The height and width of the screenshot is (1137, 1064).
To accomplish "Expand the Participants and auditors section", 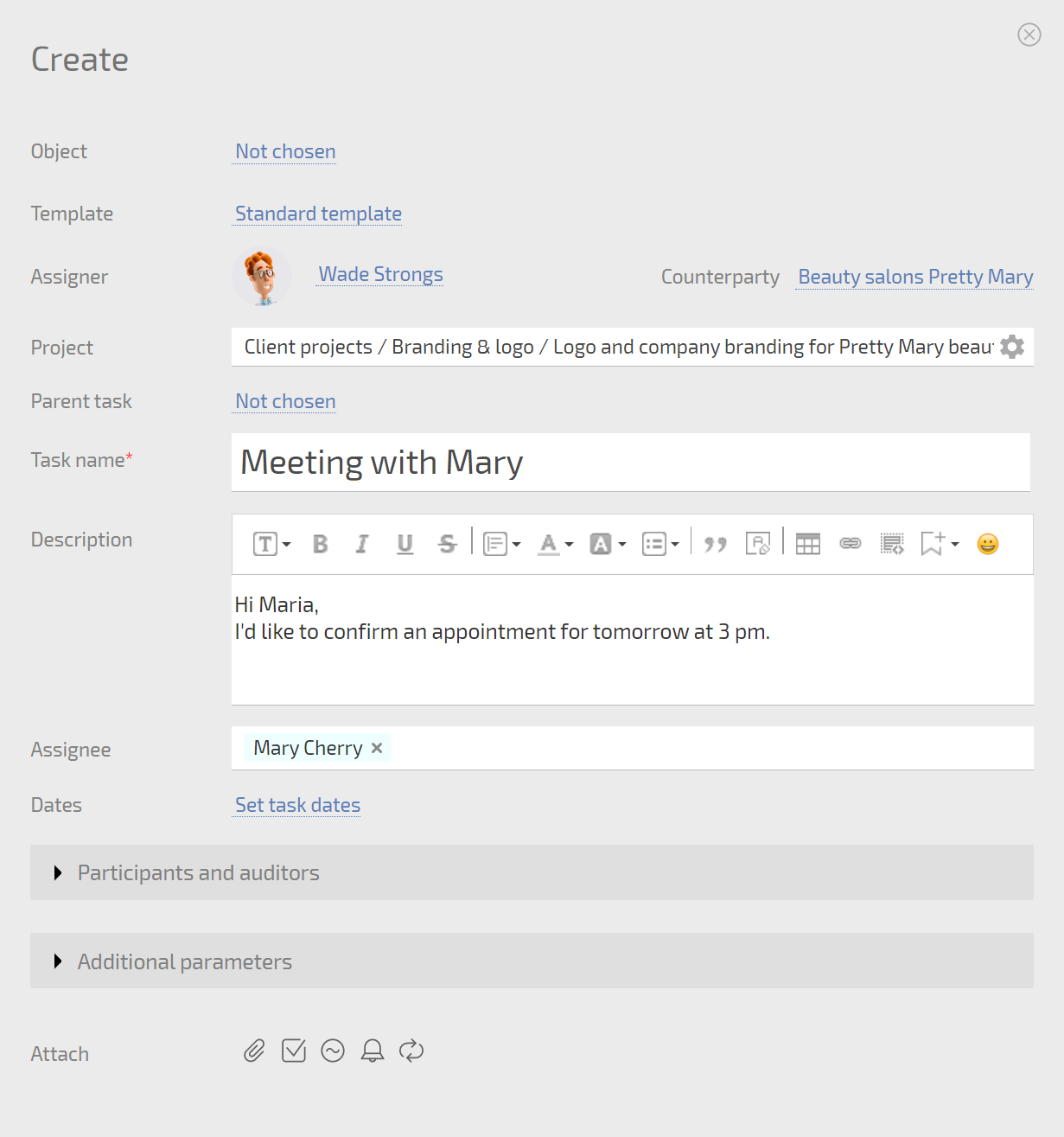I will coord(199,872).
